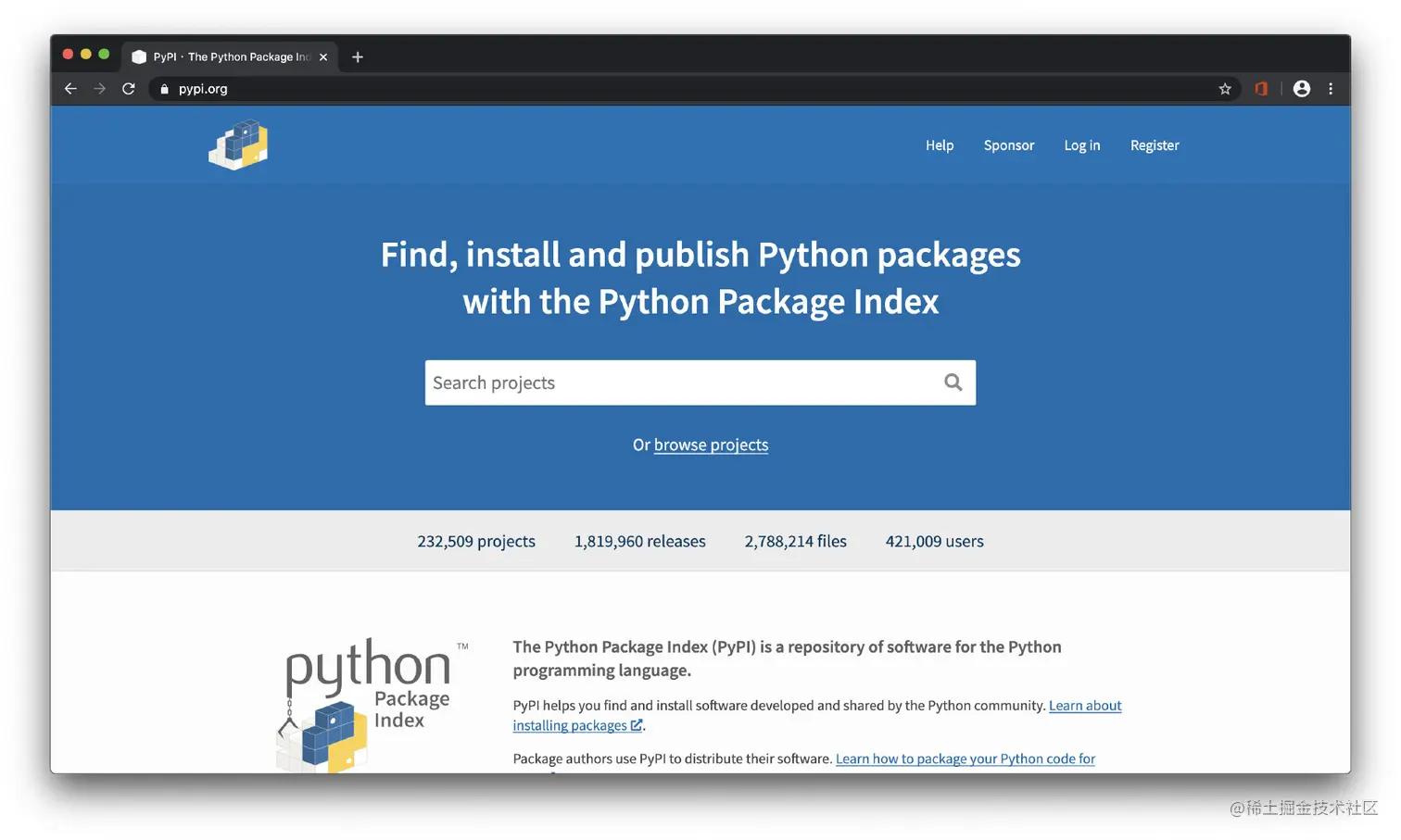The width and height of the screenshot is (1401, 840).
Task: Click the Python Package Index logo image
Action: click(371, 701)
